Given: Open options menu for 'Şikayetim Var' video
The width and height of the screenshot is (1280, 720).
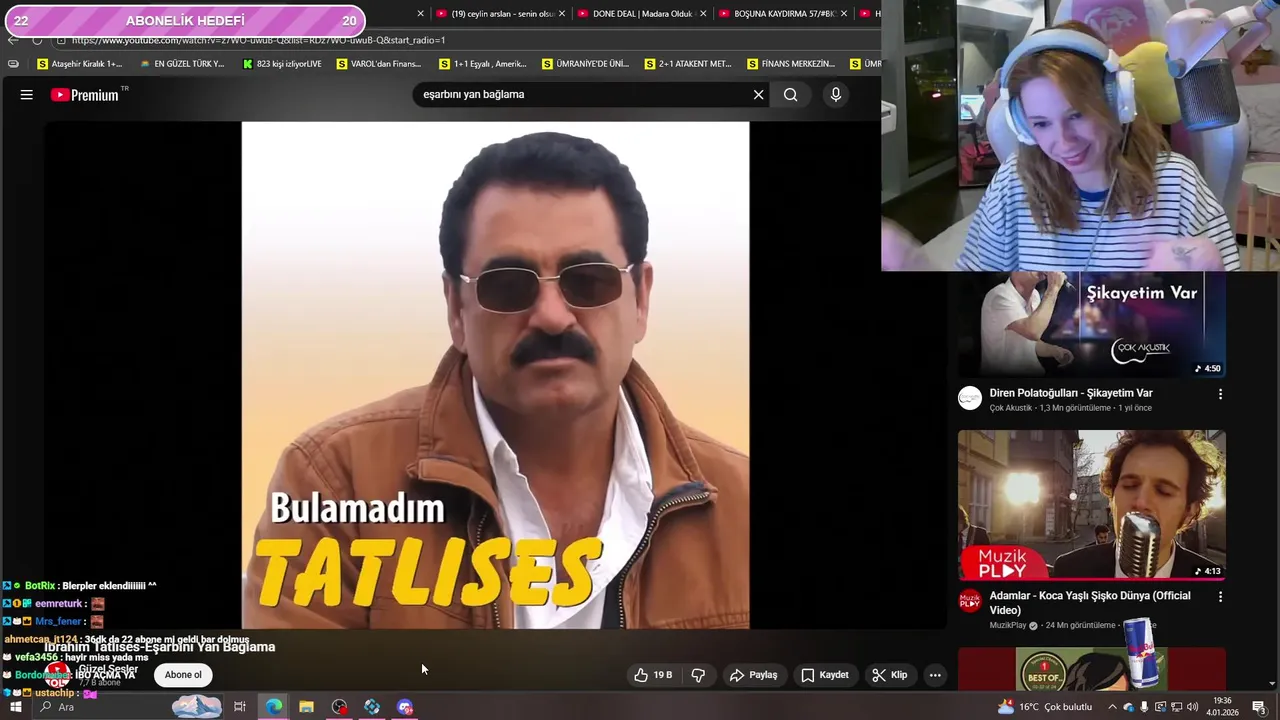Looking at the screenshot, I should click(x=1220, y=394).
